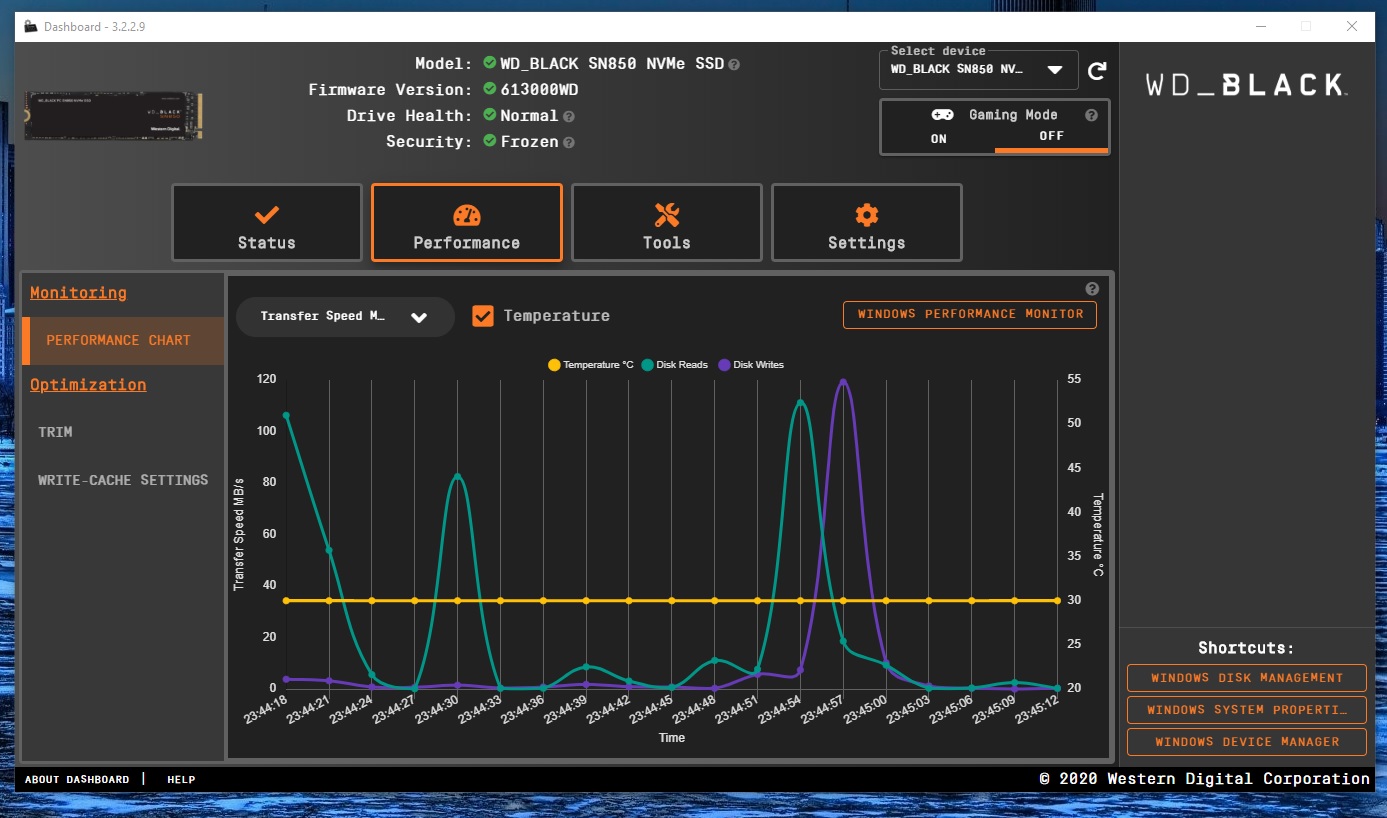Click the Status checkmark icon

[267, 214]
